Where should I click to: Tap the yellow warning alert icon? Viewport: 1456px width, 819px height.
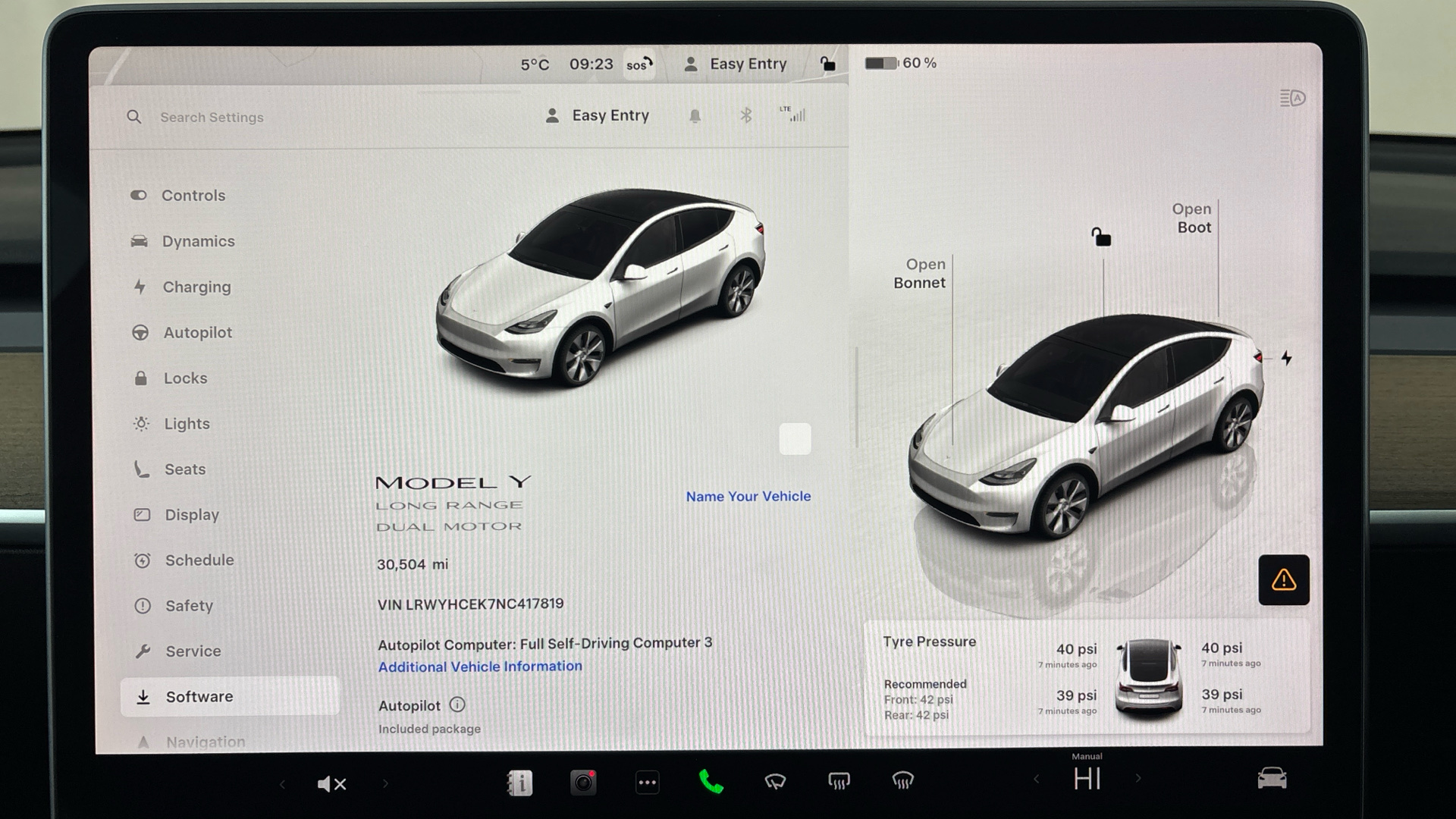pos(1283,580)
